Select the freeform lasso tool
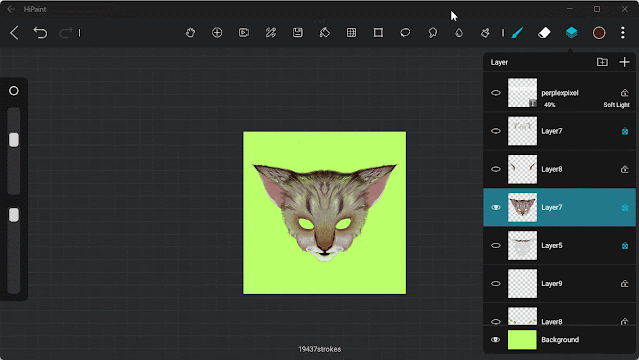The image size is (639, 360). pyautogui.click(x=432, y=33)
